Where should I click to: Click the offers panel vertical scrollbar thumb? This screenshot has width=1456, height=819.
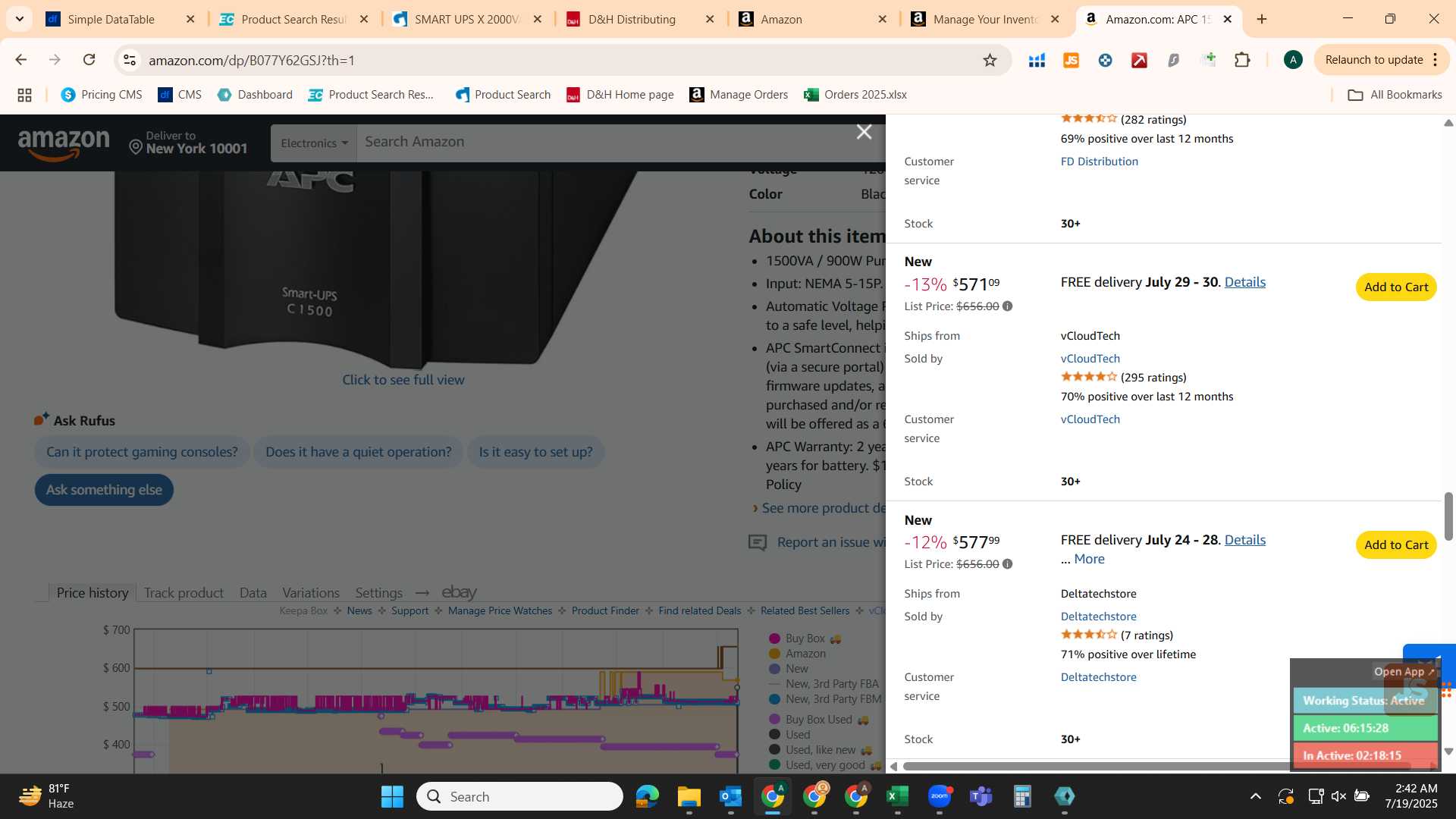click(x=1448, y=516)
